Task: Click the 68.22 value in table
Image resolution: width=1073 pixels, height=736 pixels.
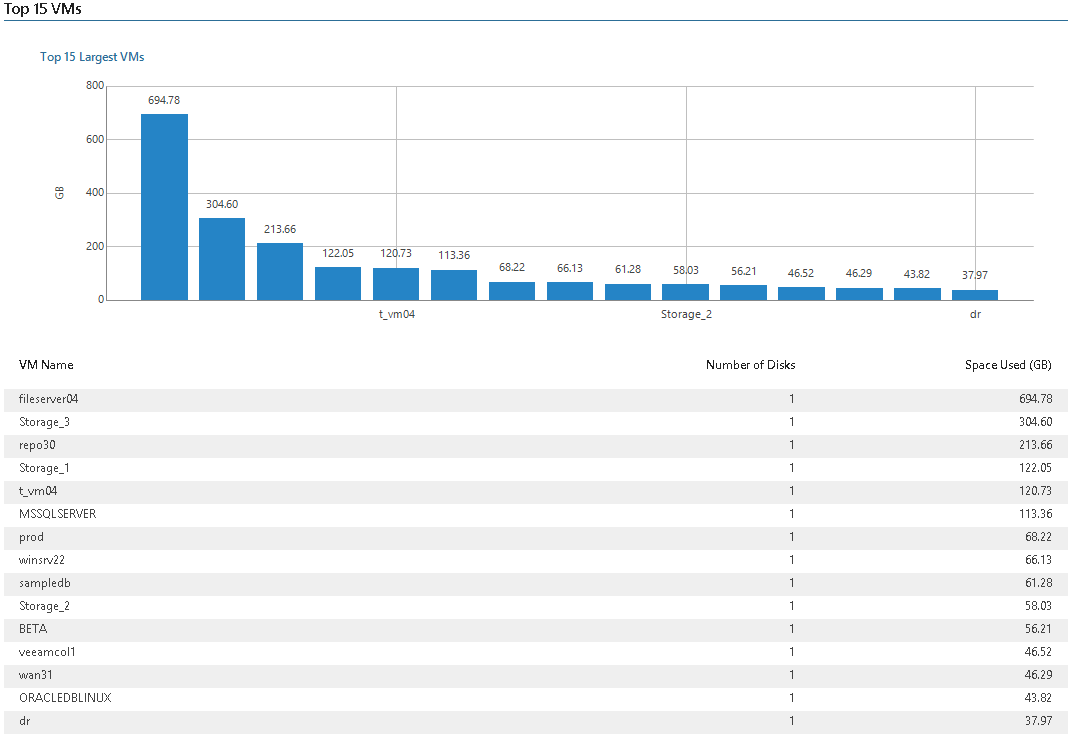Action: coord(1038,537)
